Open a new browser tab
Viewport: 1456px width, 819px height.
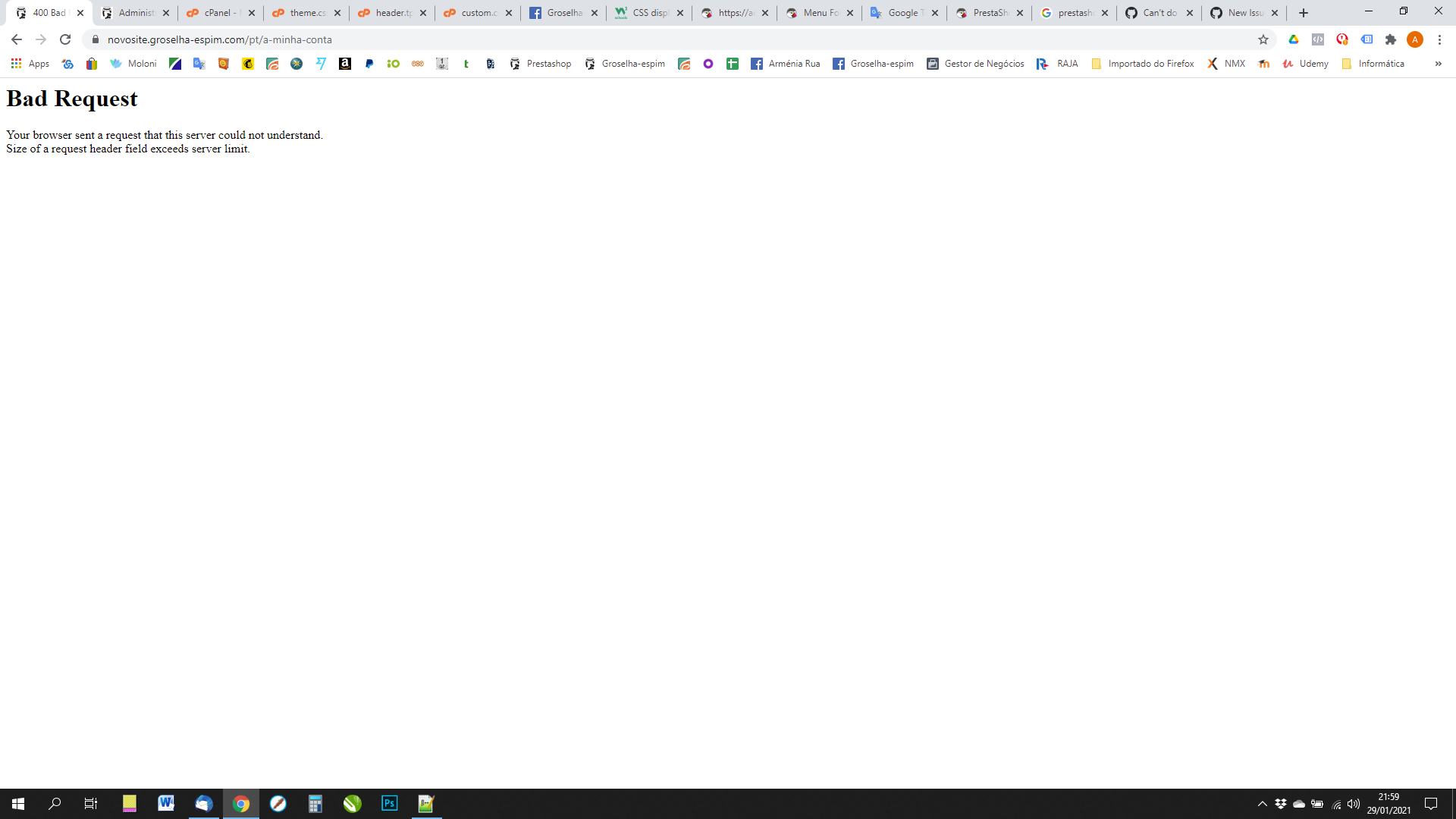1304,13
